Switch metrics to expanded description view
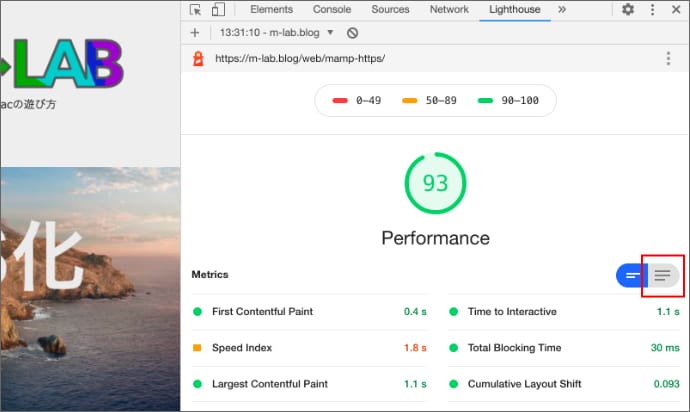 click(x=663, y=275)
